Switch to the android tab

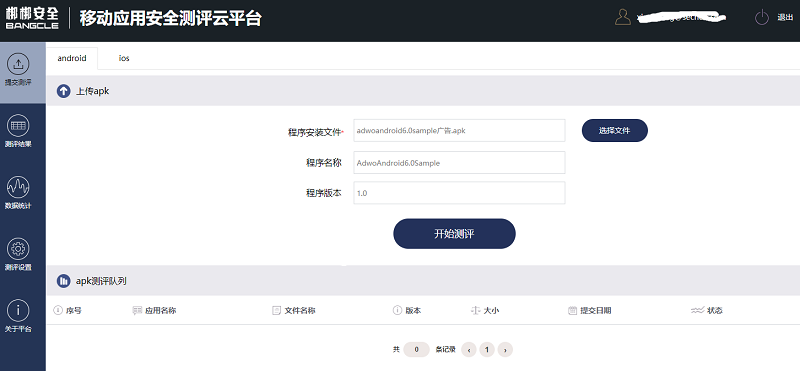tap(72, 58)
